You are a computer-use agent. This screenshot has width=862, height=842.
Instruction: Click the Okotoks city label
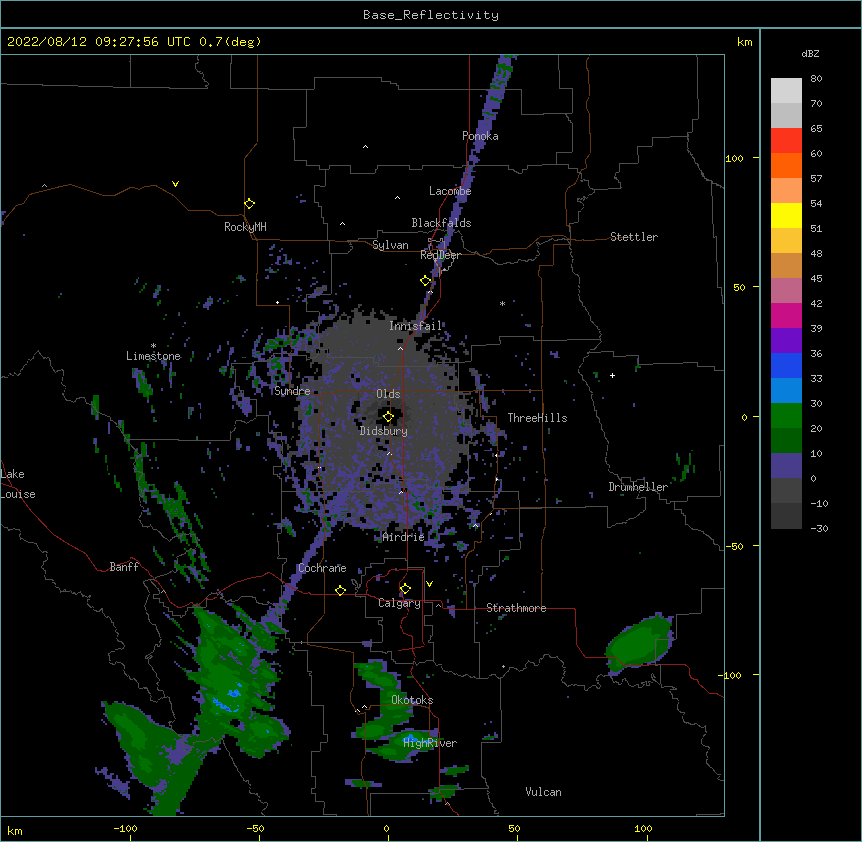pos(412,700)
